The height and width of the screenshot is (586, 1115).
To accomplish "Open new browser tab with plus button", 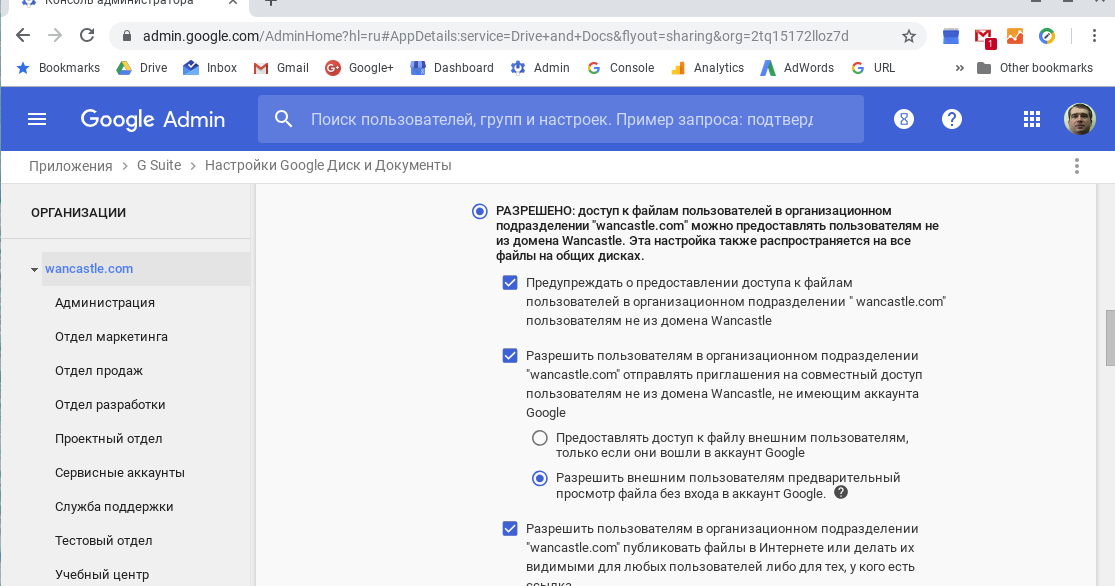I will tap(270, 3).
